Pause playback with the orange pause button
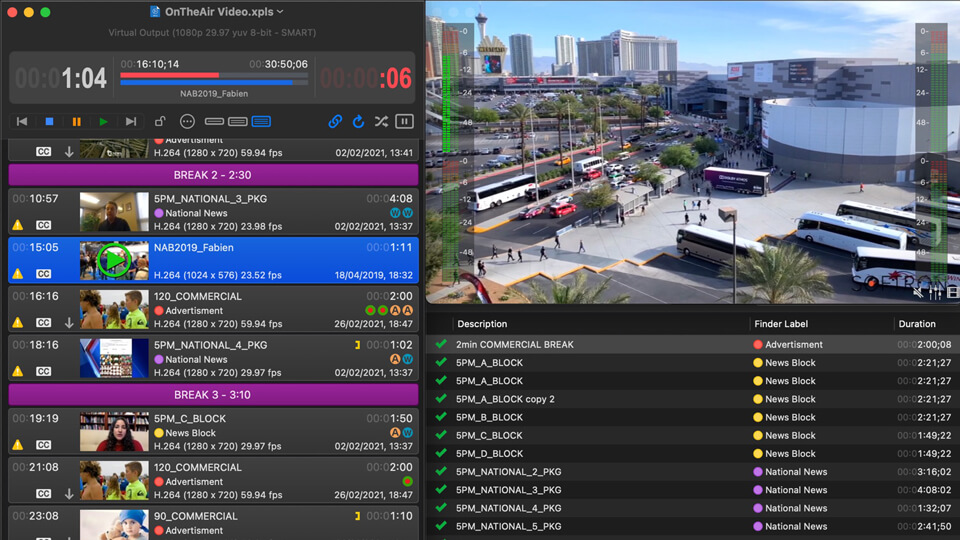The image size is (960, 540). point(77,122)
